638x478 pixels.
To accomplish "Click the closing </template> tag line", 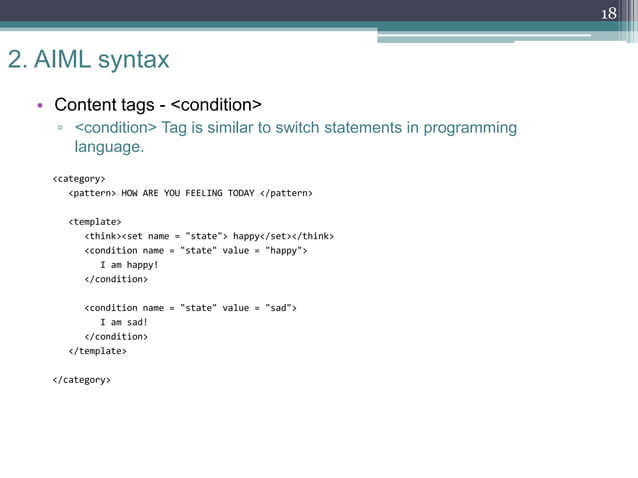I will (x=98, y=351).
